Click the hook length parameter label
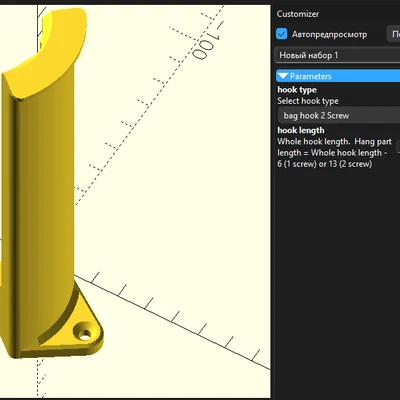This screenshot has height=400, width=400. click(x=301, y=130)
